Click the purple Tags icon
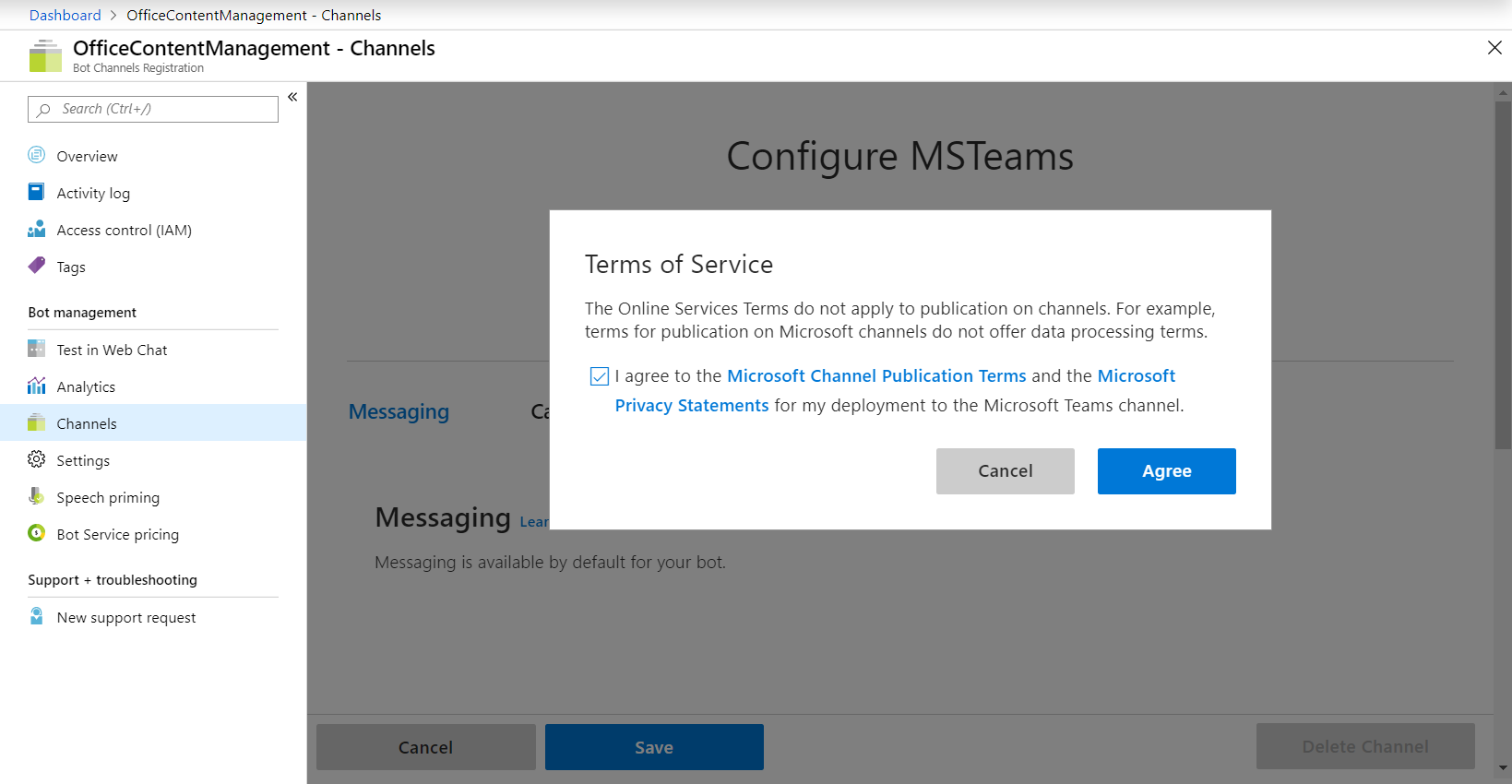 point(37,266)
